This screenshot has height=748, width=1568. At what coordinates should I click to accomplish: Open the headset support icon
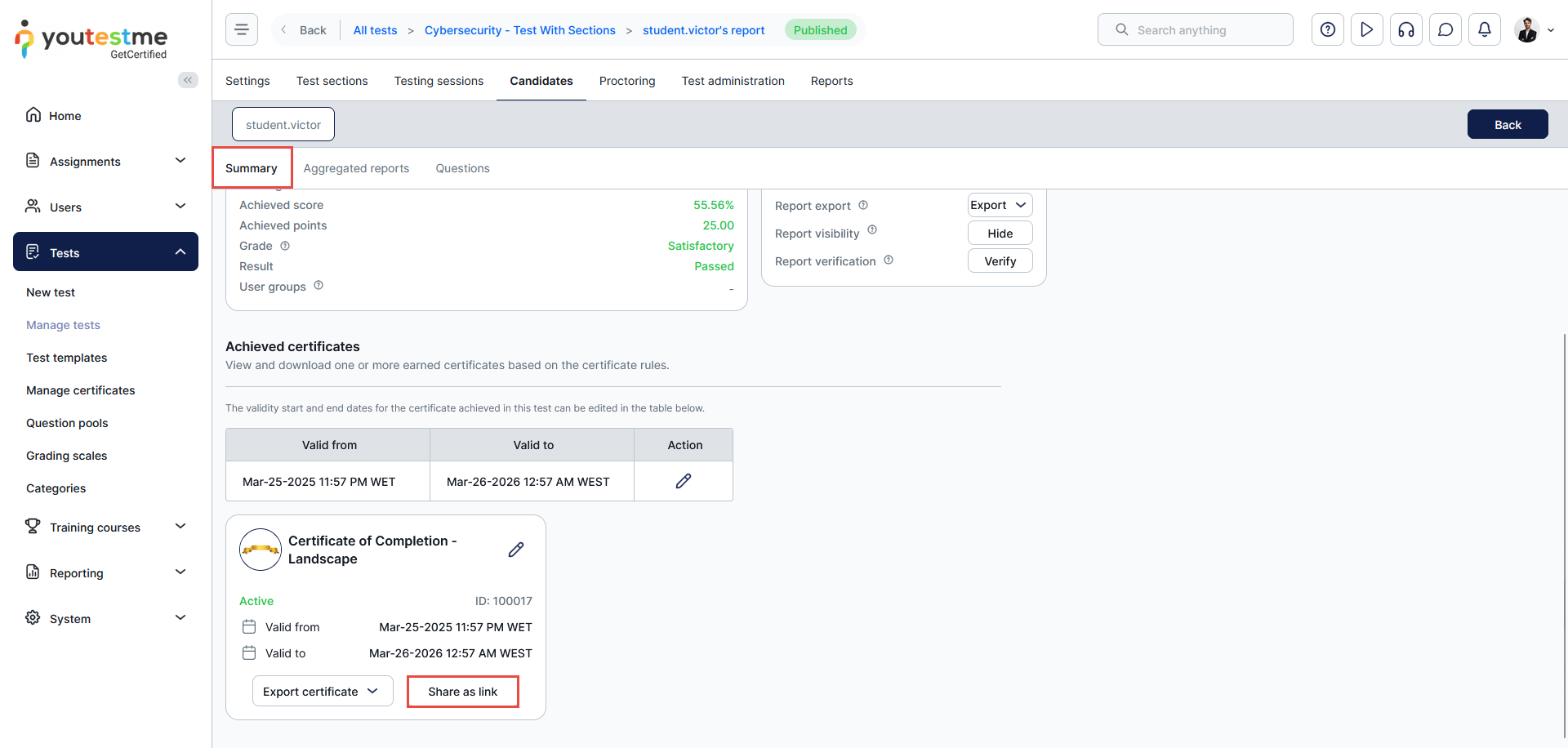click(1405, 30)
